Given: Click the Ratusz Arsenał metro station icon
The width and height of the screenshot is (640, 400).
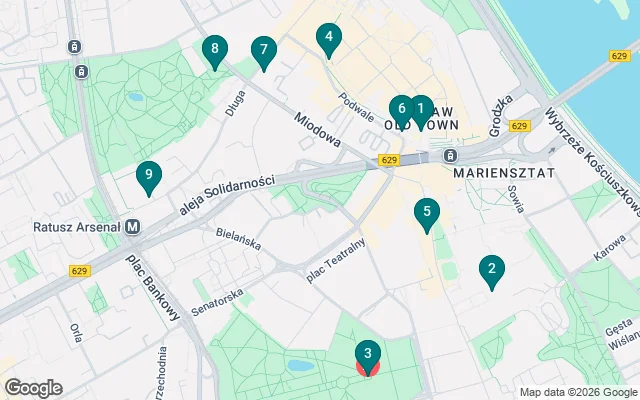Looking at the screenshot, I should pyautogui.click(x=133, y=227).
